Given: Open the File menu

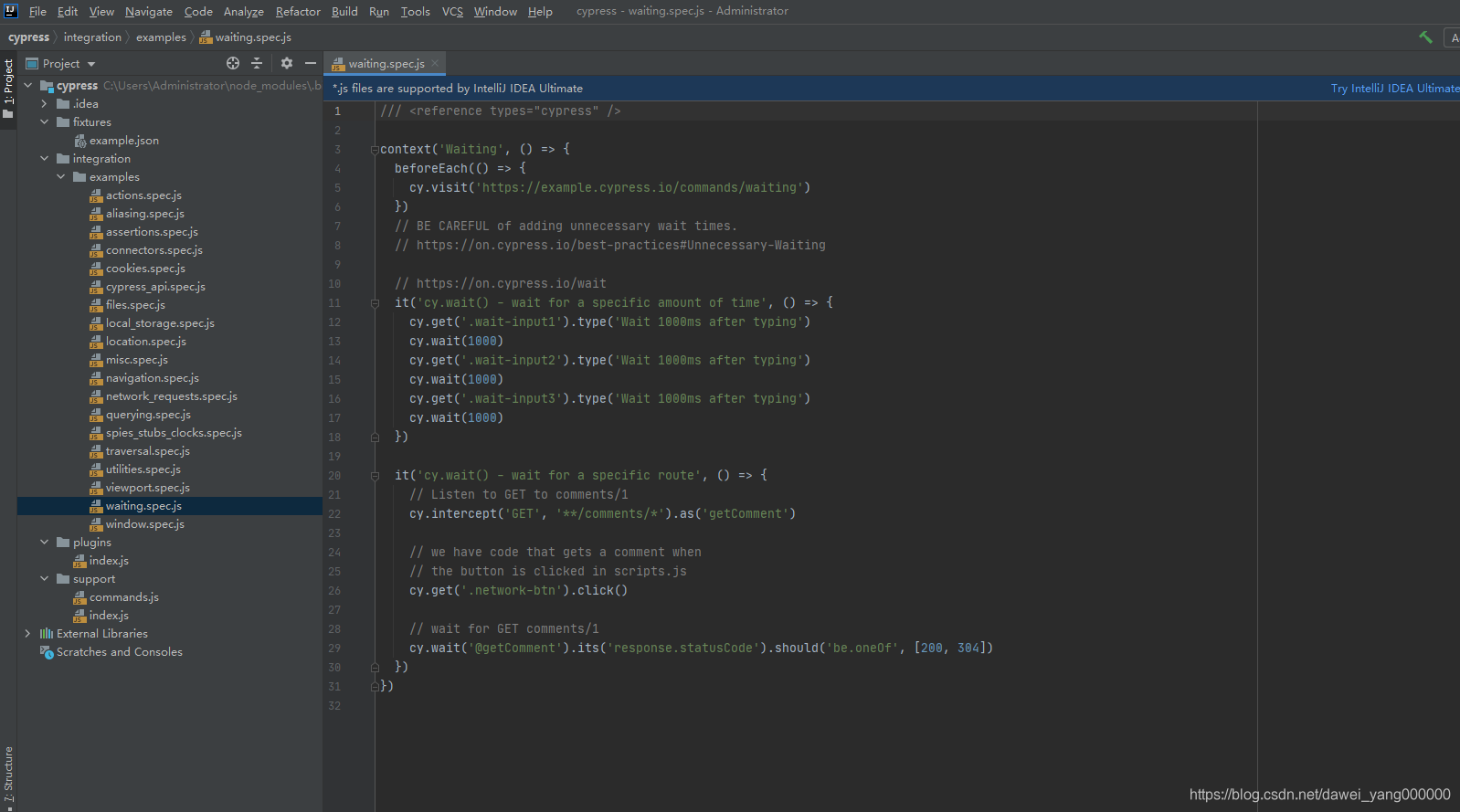Looking at the screenshot, I should [x=37, y=11].
